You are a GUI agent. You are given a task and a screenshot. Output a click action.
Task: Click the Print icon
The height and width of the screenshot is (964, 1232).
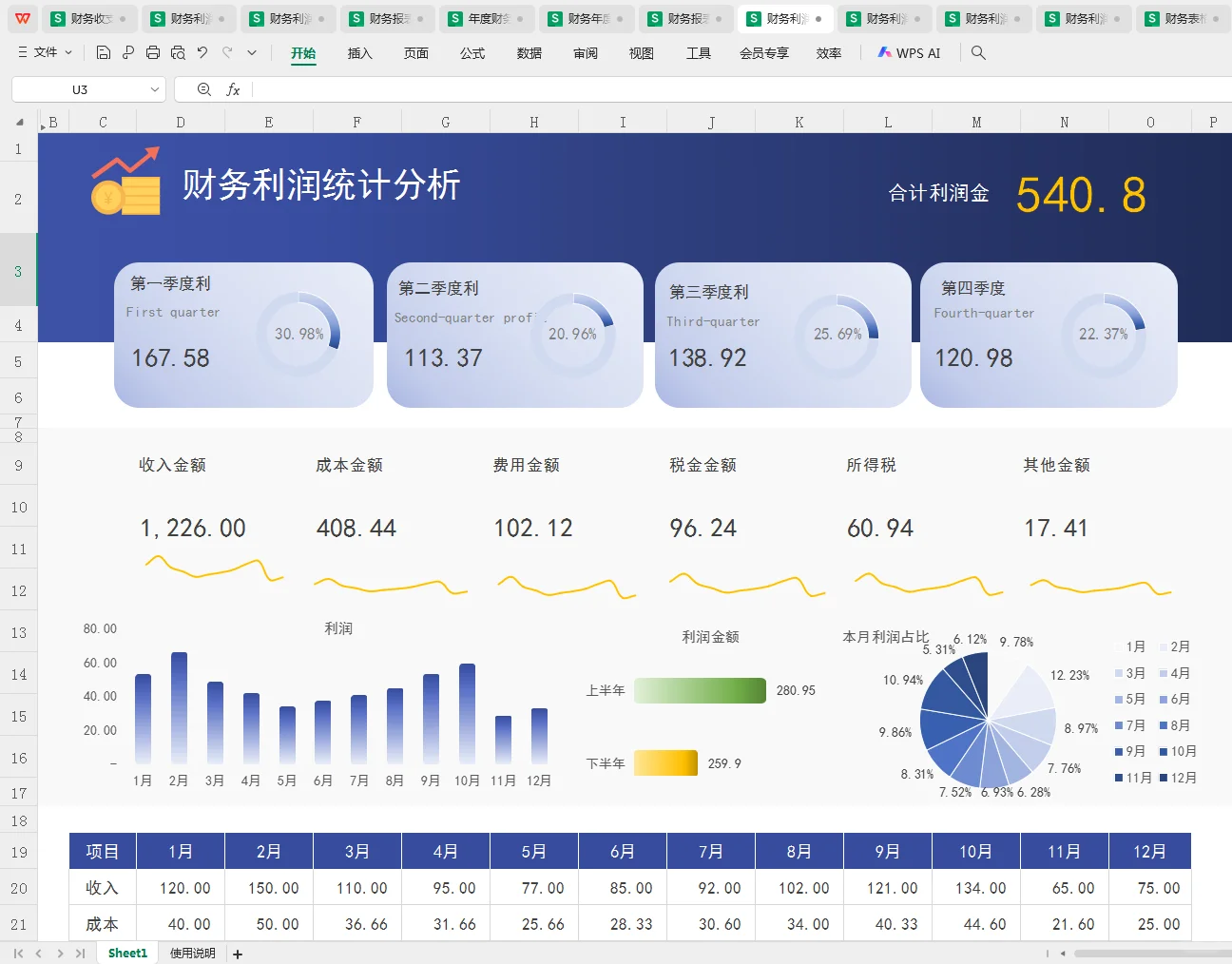pyautogui.click(x=152, y=53)
